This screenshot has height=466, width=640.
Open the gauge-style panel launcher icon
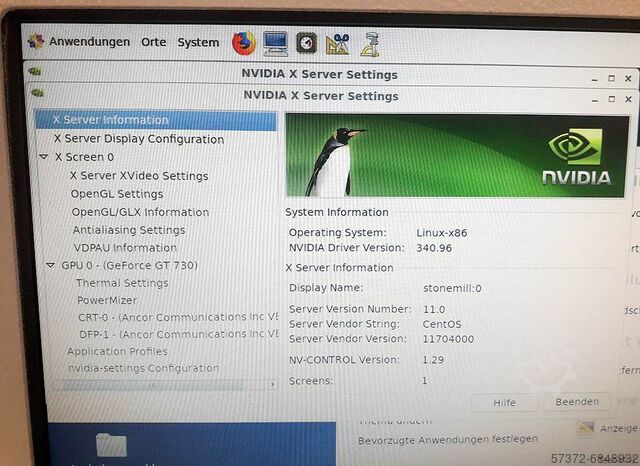pyautogui.click(x=306, y=43)
